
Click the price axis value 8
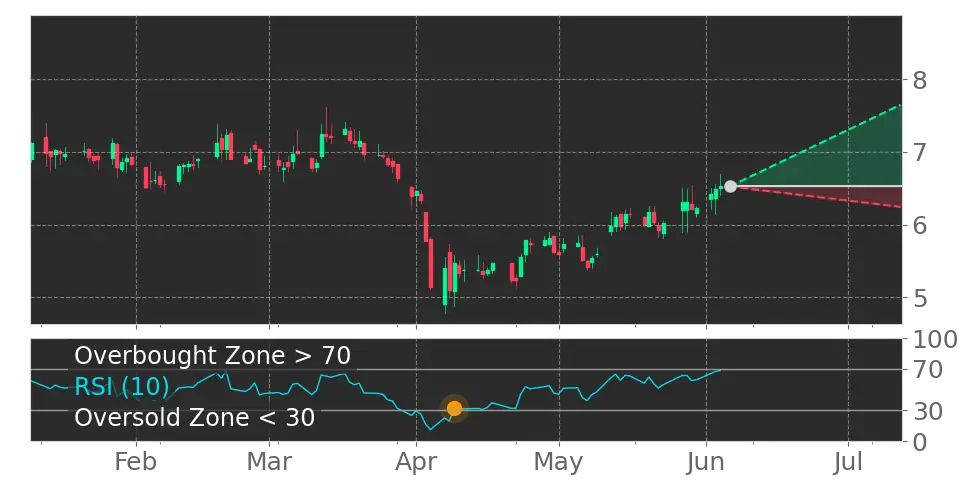click(x=919, y=80)
